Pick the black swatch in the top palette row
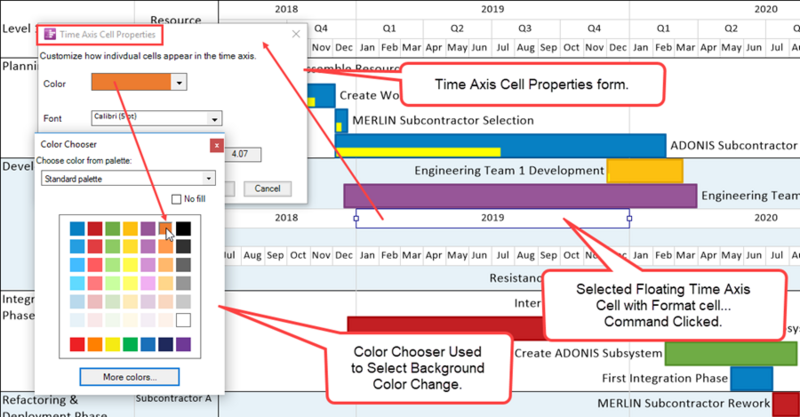 point(183,229)
